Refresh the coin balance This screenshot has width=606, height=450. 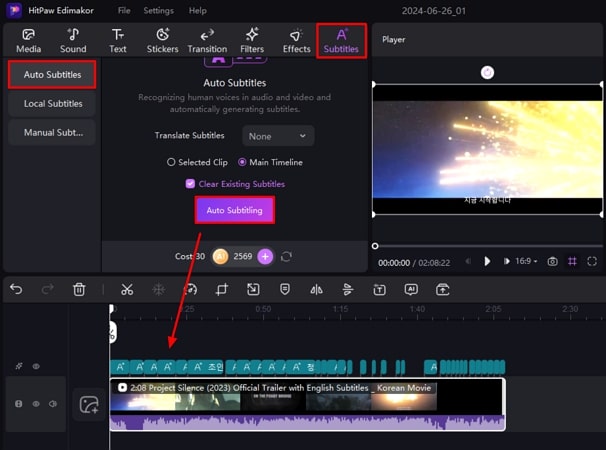[286, 256]
